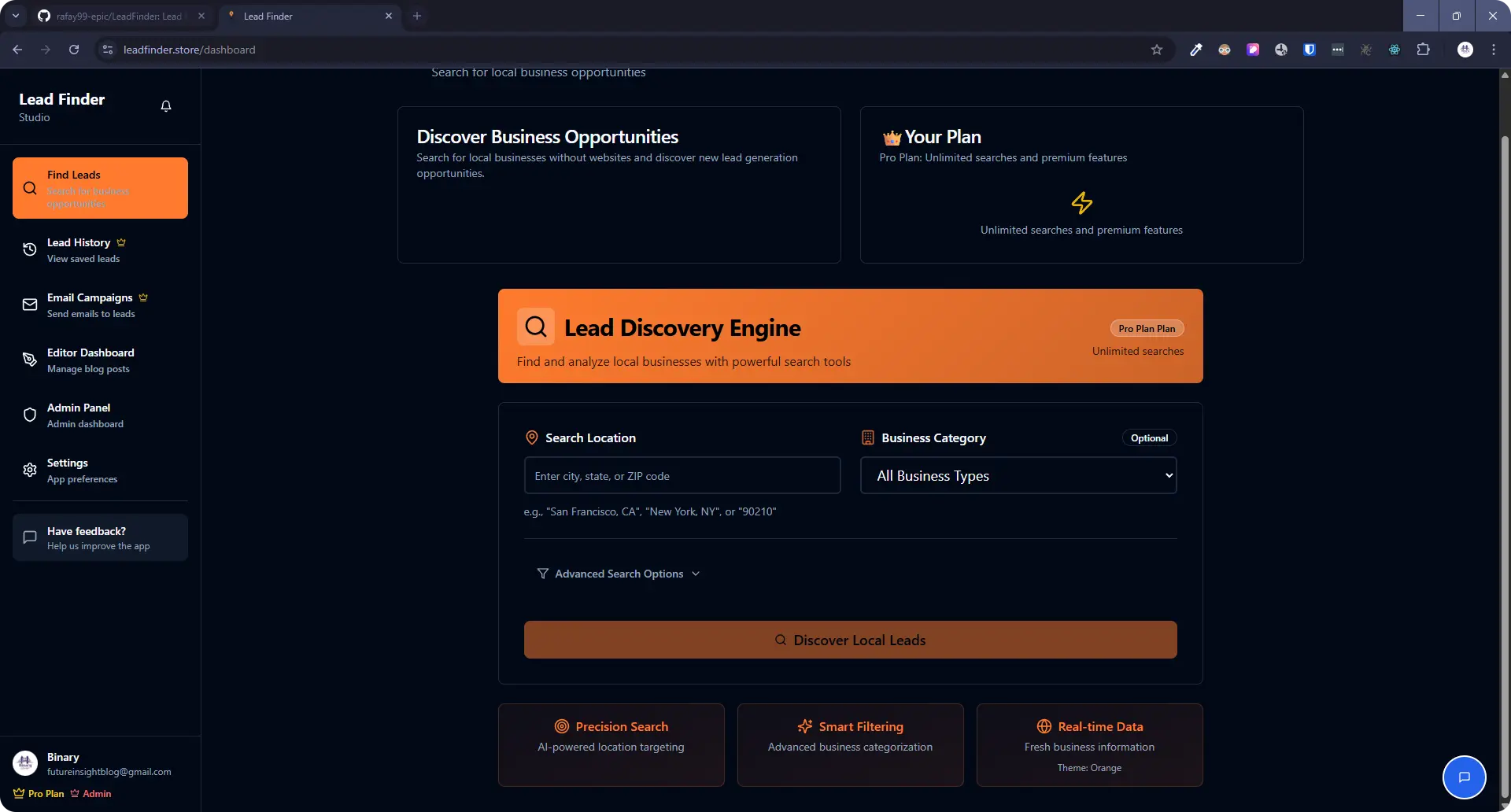The height and width of the screenshot is (812, 1511).
Task: Click Settings gear icon
Action: click(x=30, y=470)
